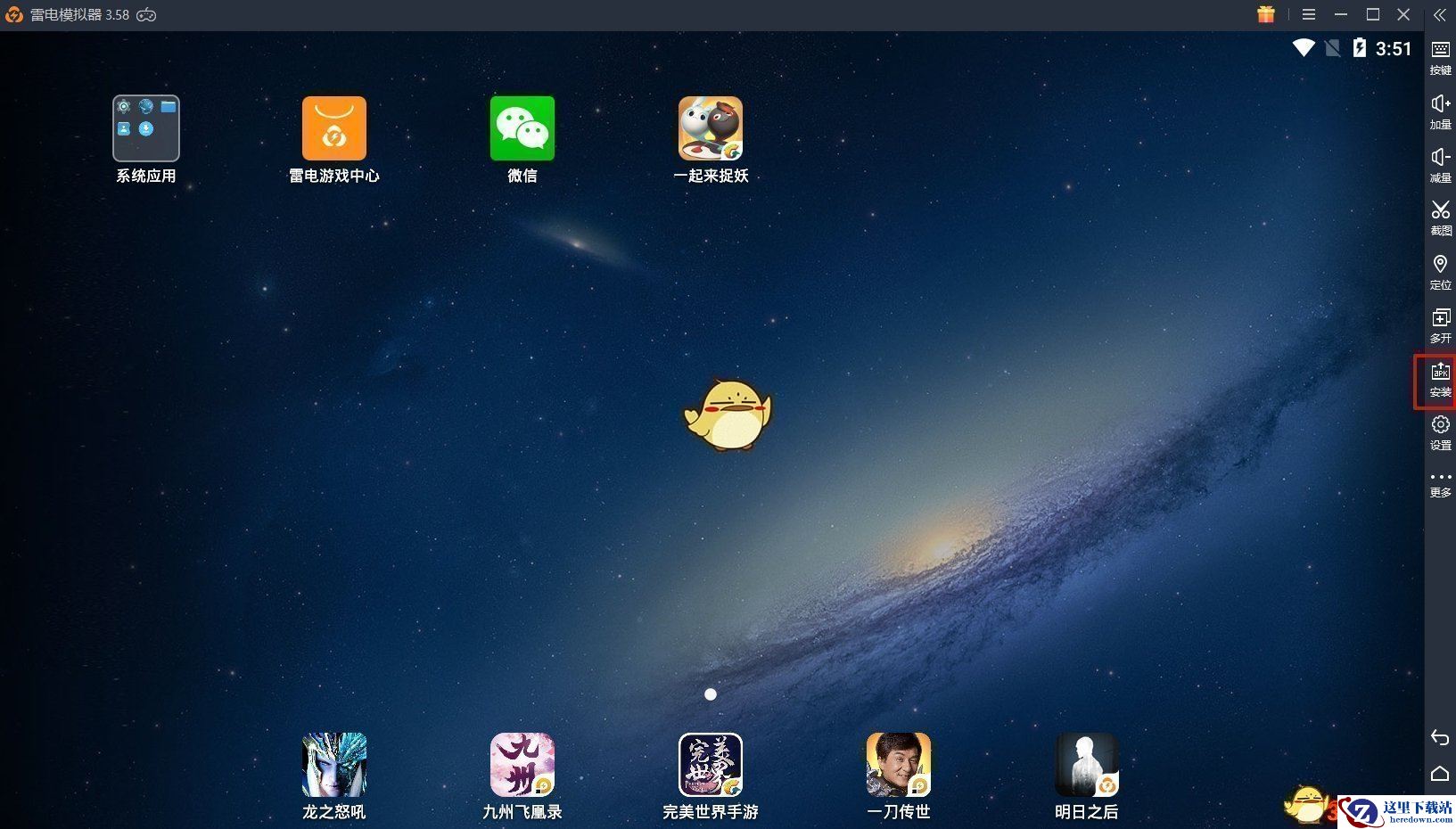This screenshot has height=829, width=1456.
Task: Open 多开 multi-instance manager
Action: 1440,324
